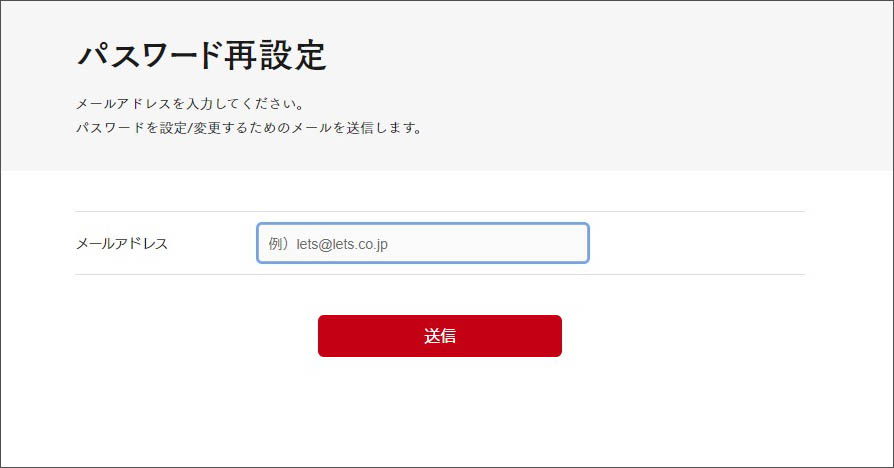The height and width of the screenshot is (468, 894).
Task: Send the password reset email request
Action: [440, 336]
